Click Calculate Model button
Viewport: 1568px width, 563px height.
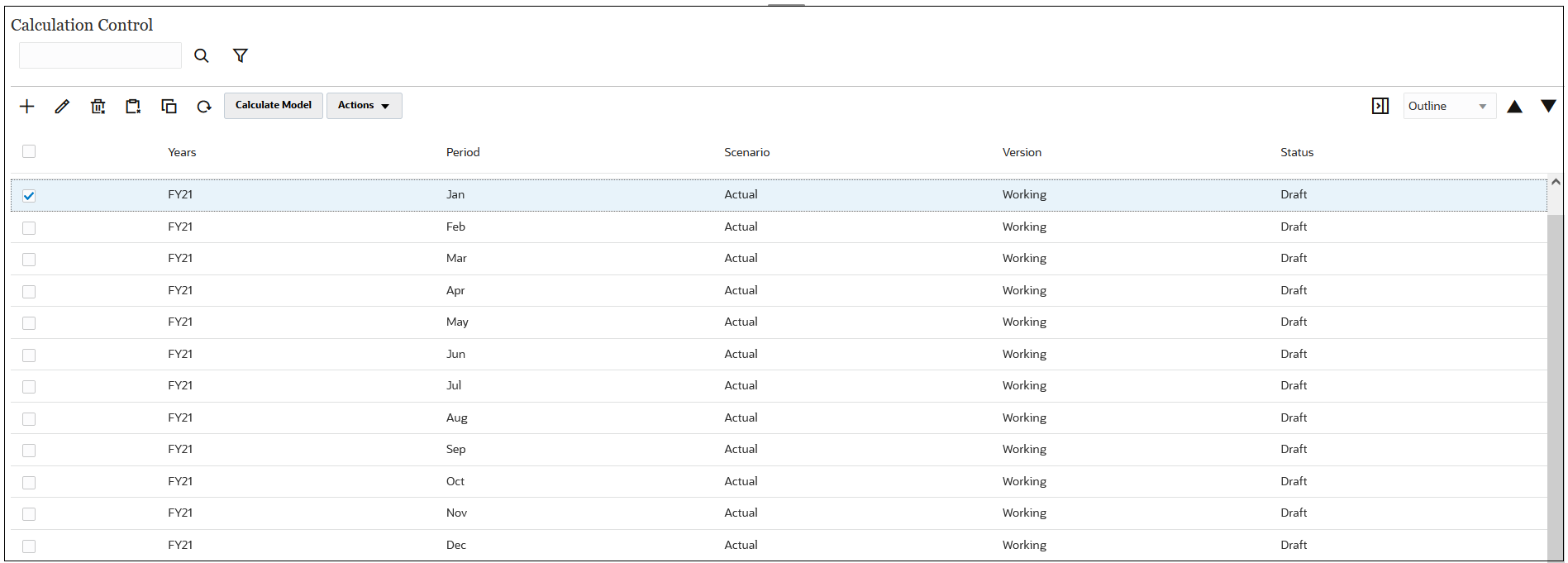click(274, 105)
